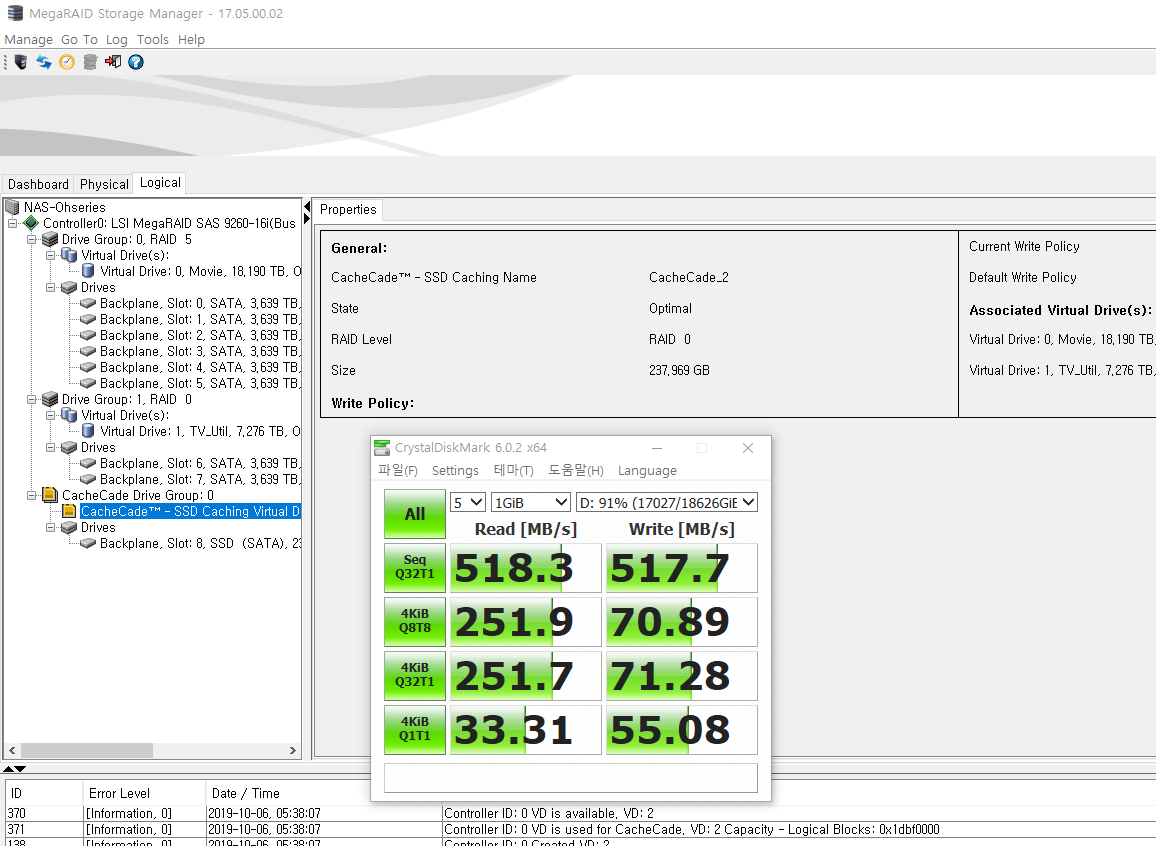Open the Tools menu
The image size is (1156, 846).
pyautogui.click(x=153, y=40)
